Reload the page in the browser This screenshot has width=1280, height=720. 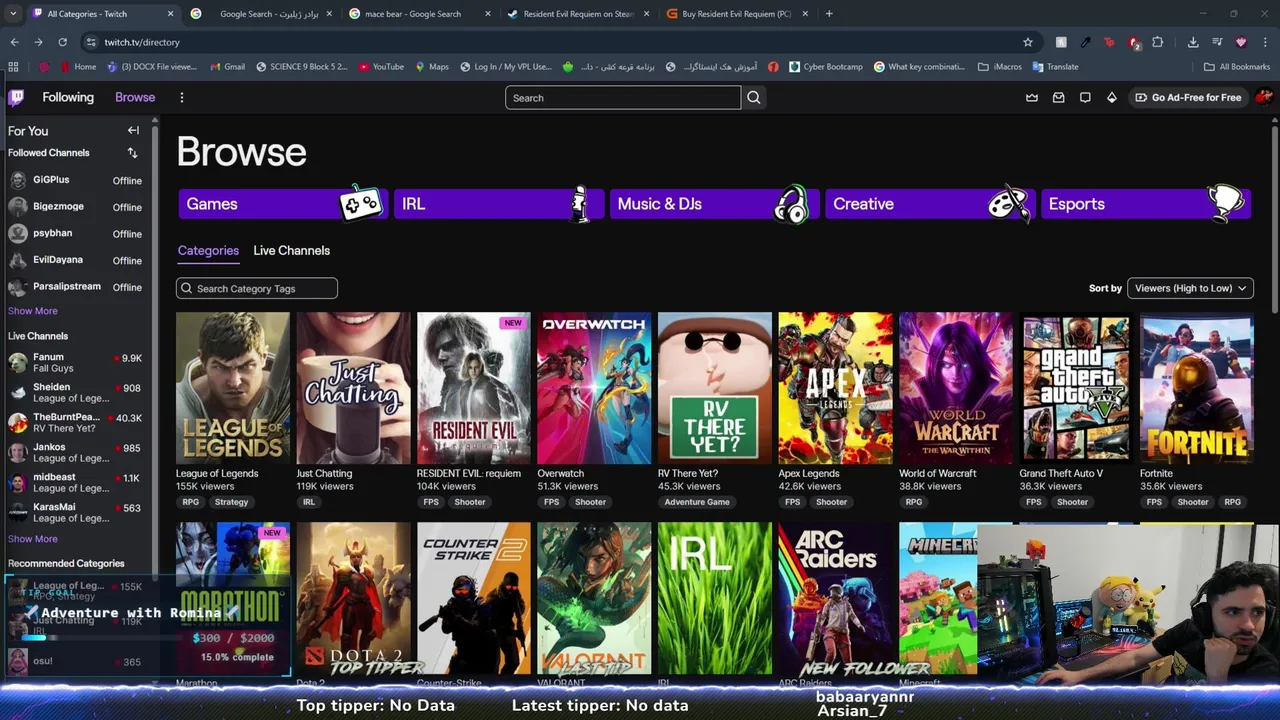(x=62, y=42)
